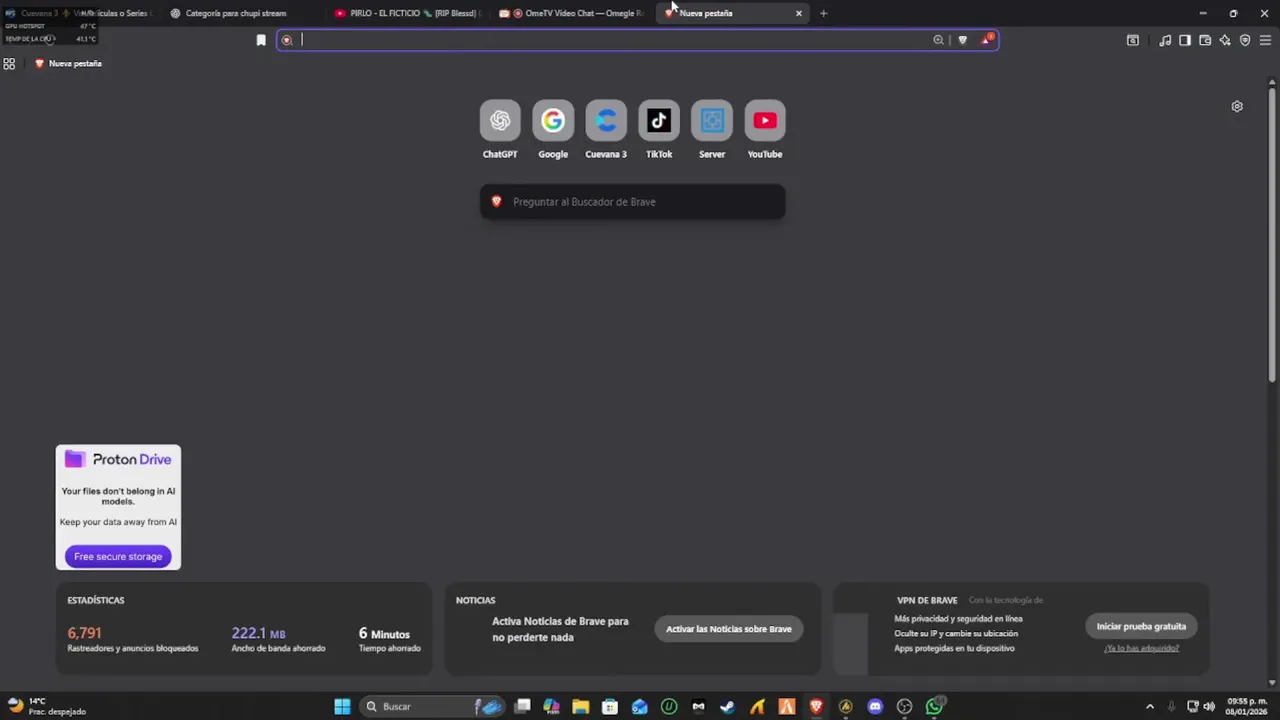Viewport: 1280px width, 720px height.
Task: Open WhatsApp from the taskbar
Action: 934,706
